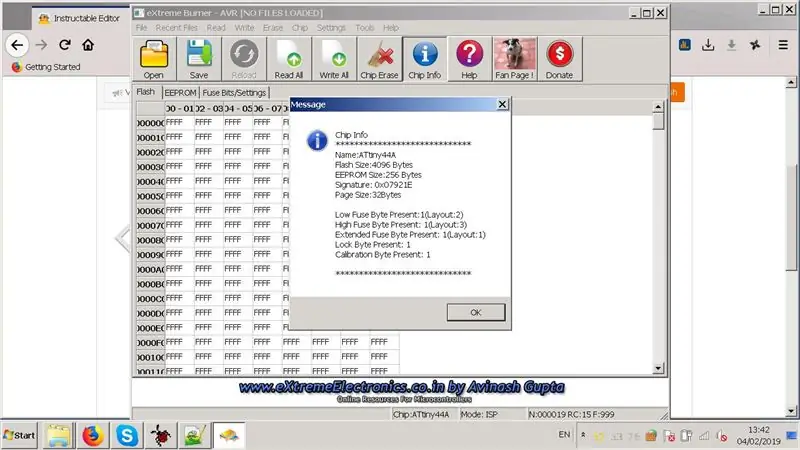Click the Save toolbar icon

(199, 59)
